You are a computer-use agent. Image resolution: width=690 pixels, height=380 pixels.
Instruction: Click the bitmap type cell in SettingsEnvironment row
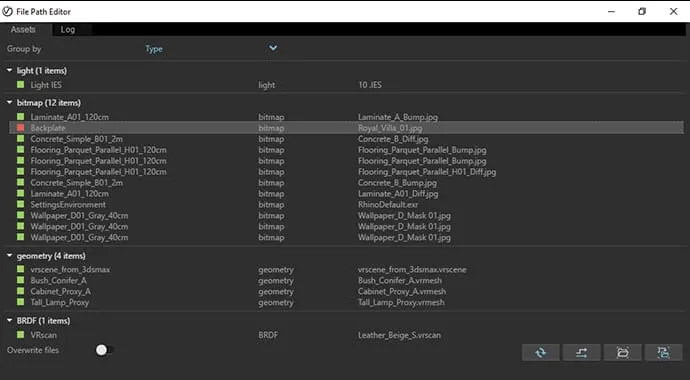(x=271, y=205)
